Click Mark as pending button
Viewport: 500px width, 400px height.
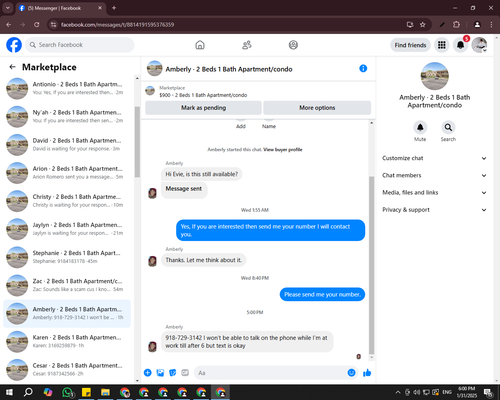203,108
